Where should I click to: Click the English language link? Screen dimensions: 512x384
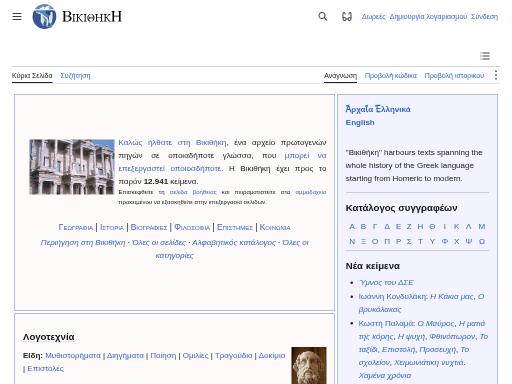coord(360,122)
